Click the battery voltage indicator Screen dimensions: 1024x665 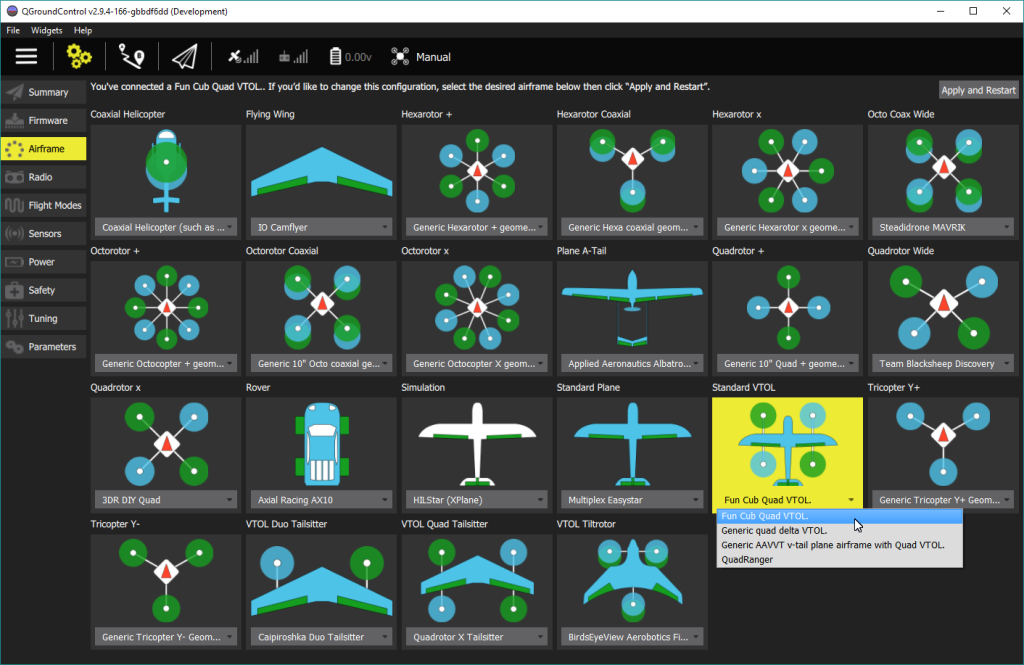352,57
